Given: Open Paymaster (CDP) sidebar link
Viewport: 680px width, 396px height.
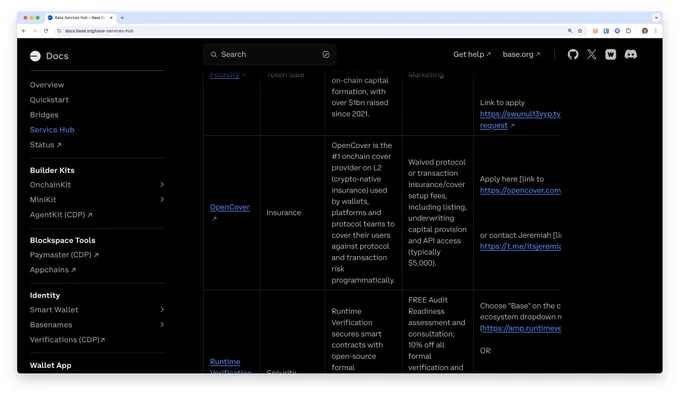Looking at the screenshot, I should (64, 255).
